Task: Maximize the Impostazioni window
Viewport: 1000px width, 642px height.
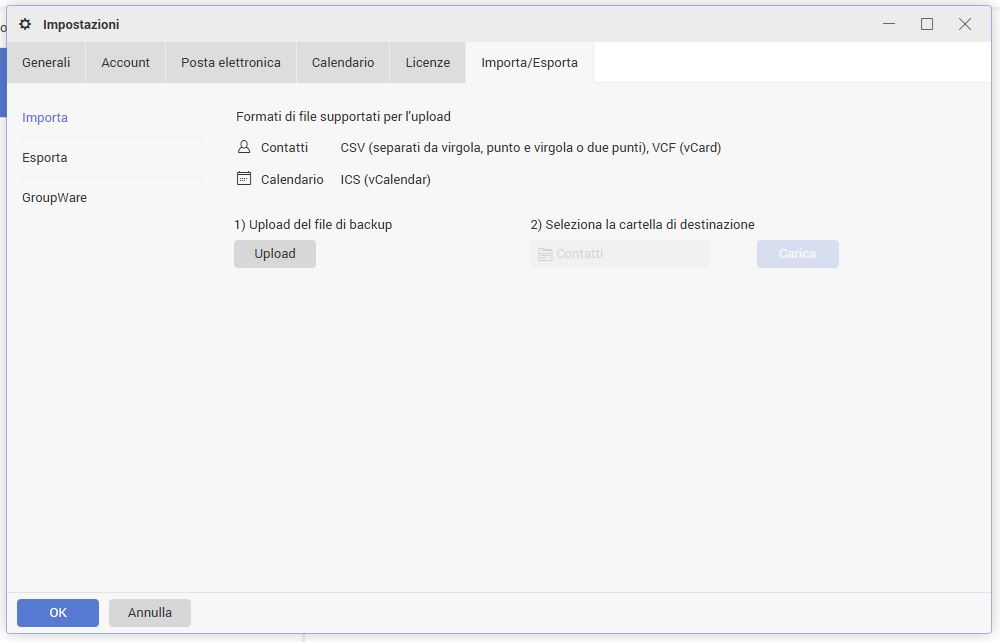Action: click(x=927, y=24)
